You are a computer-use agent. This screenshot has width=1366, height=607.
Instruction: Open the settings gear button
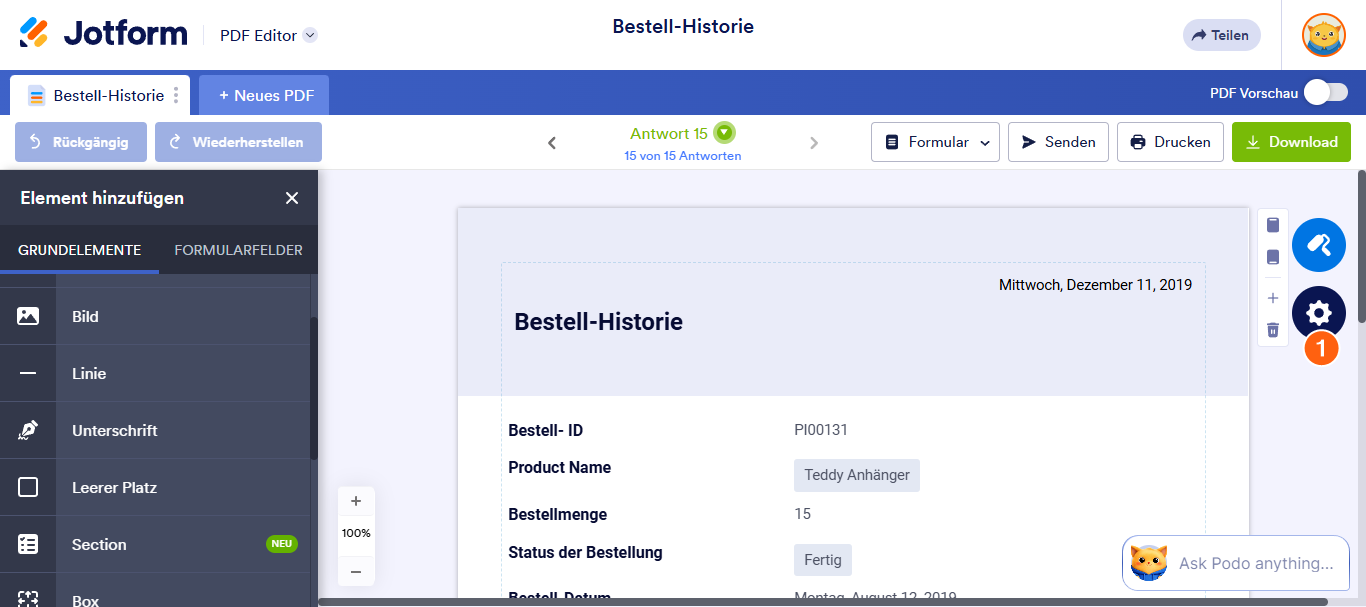(x=1319, y=313)
